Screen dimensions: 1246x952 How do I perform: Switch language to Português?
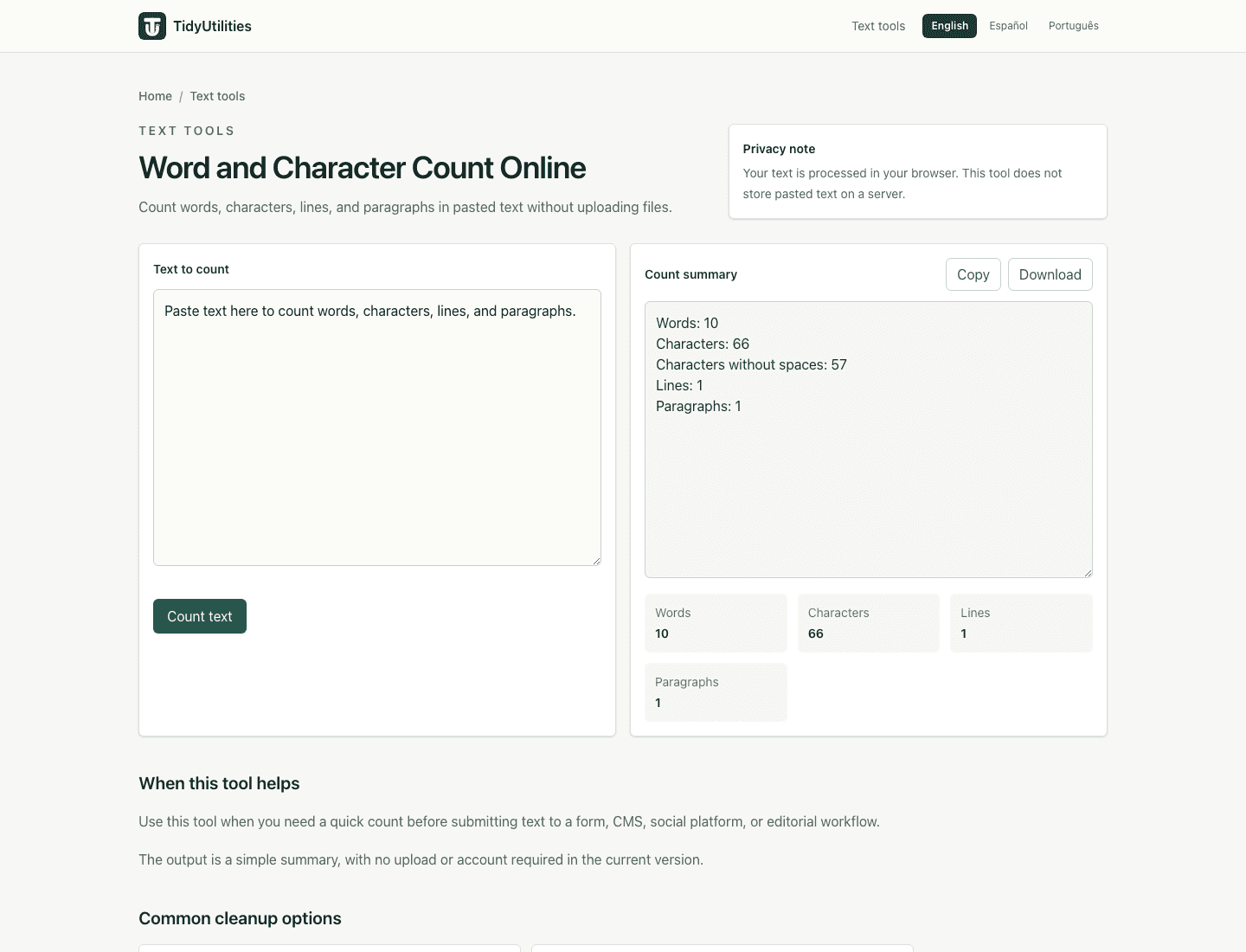(1073, 26)
